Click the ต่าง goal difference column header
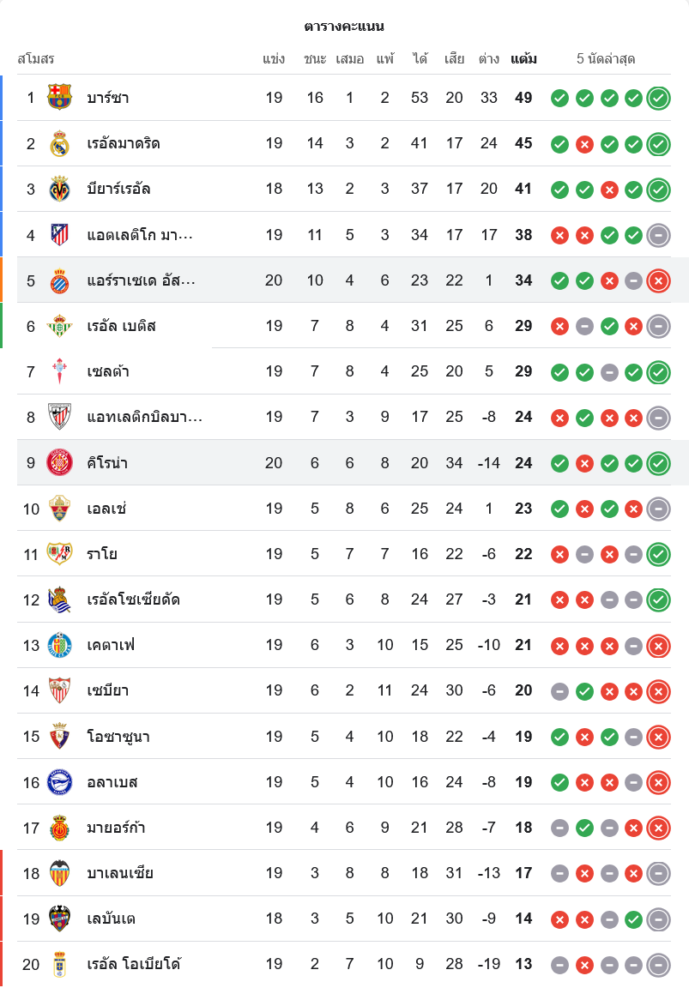 tap(489, 59)
